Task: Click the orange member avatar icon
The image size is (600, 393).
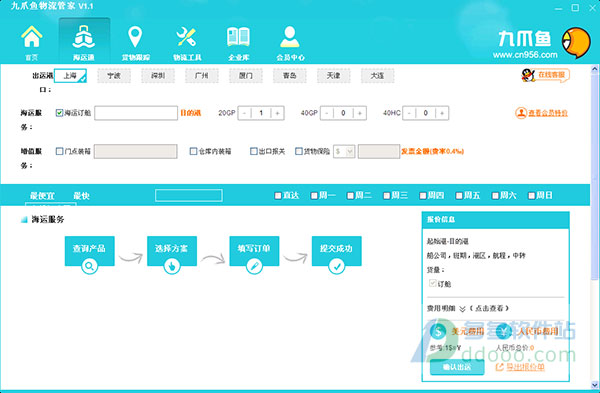Action: (x=521, y=113)
